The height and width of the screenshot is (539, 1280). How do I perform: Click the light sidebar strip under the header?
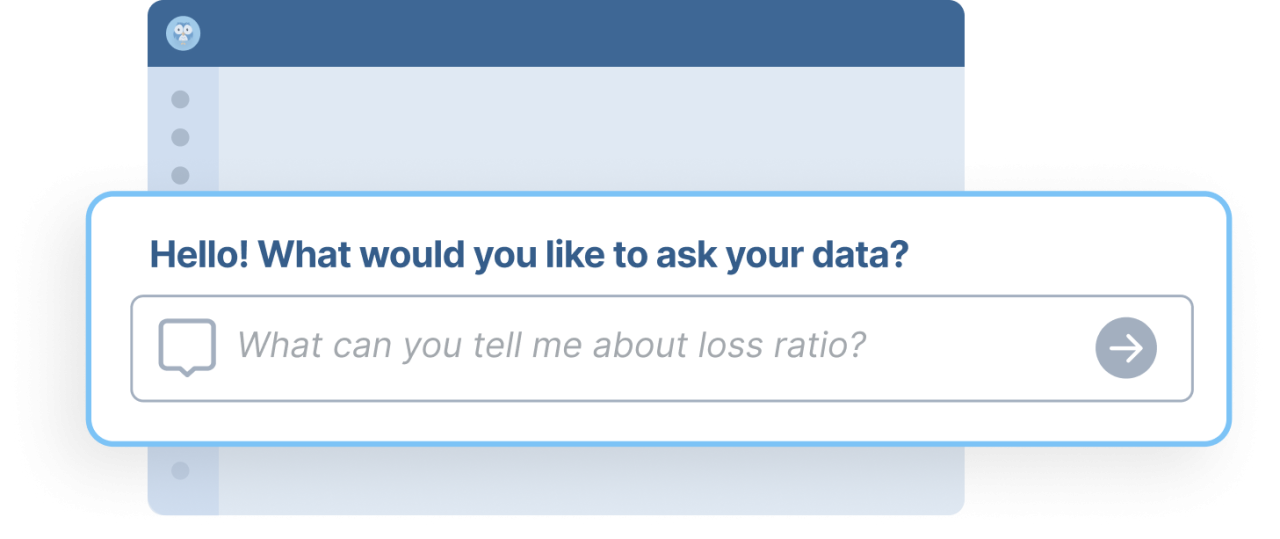183,128
